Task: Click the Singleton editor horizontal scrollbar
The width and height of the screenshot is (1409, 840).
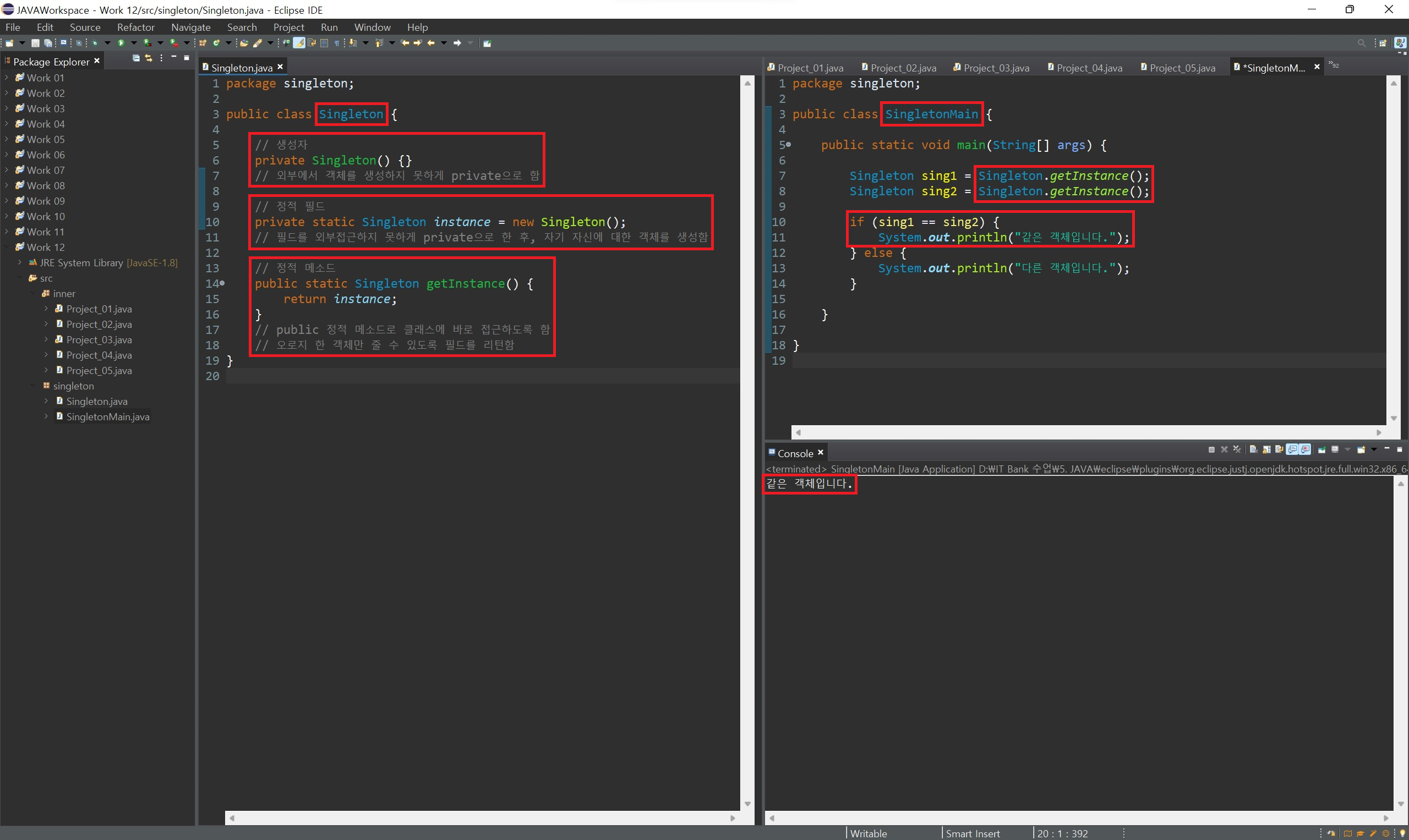Action: 482,818
